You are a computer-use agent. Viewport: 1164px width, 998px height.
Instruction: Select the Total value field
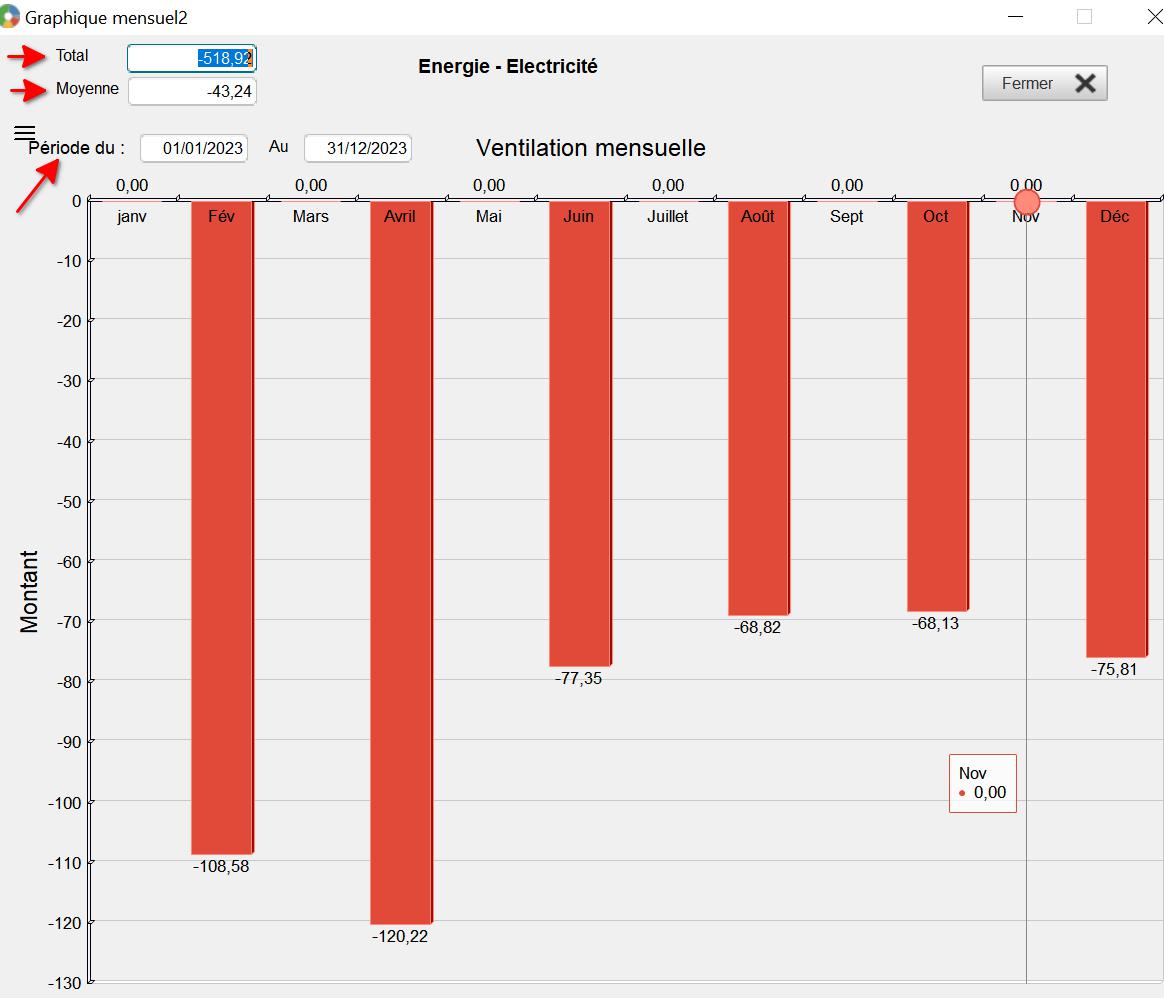[x=192, y=58]
